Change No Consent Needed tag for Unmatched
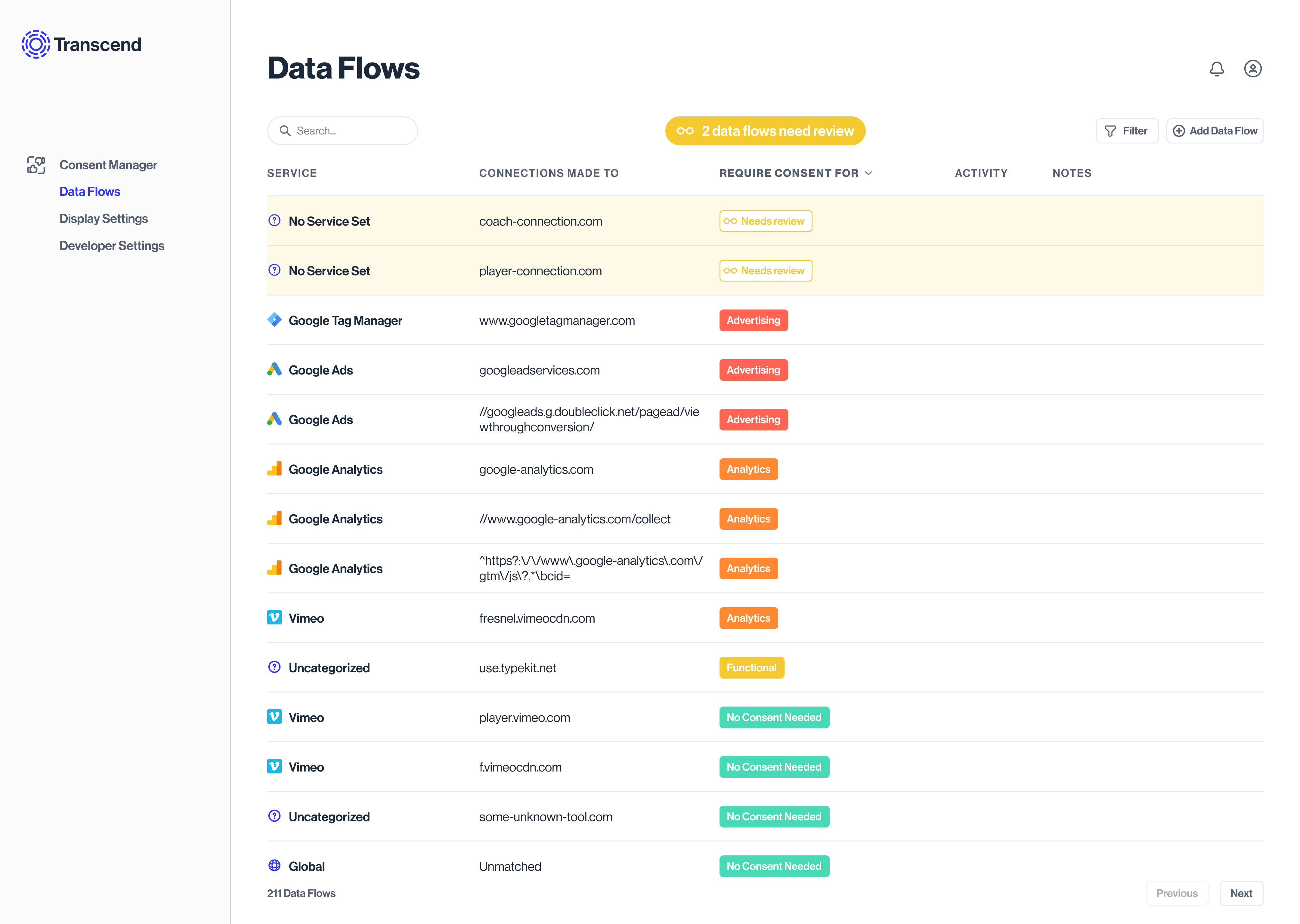Viewport: 1300px width, 924px height. tap(774, 867)
